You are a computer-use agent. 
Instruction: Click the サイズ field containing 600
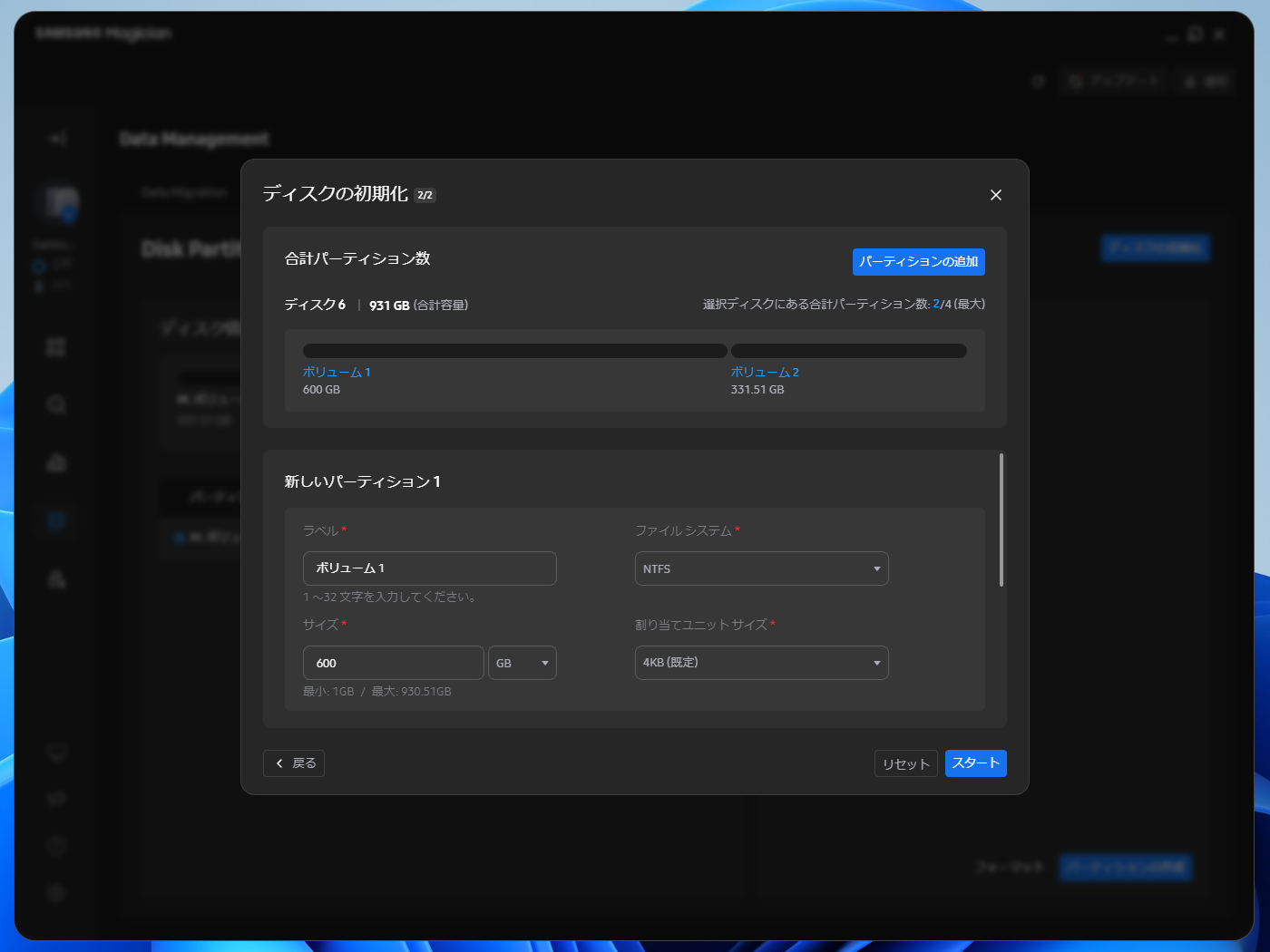(394, 663)
